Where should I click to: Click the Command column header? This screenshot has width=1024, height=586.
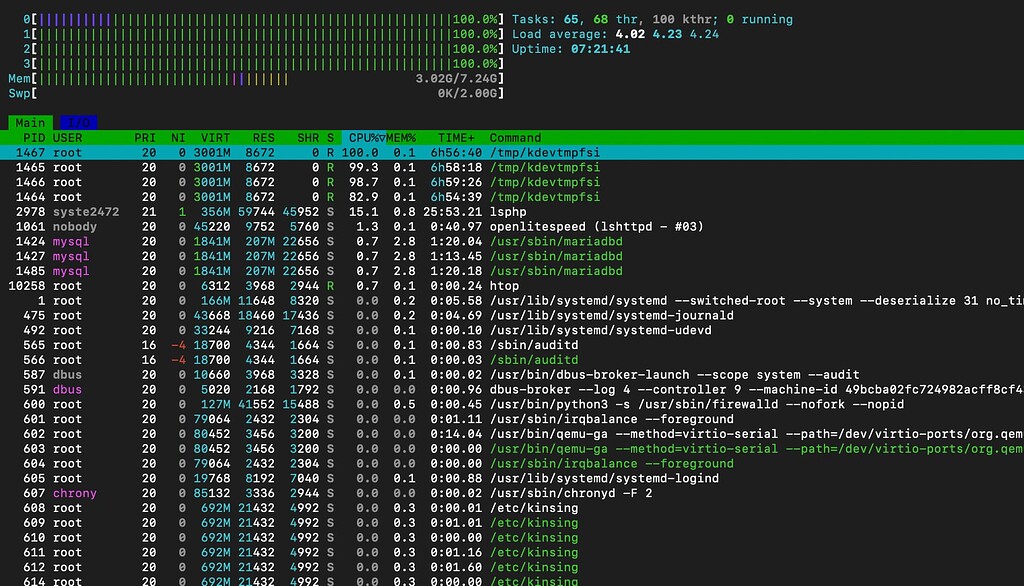pos(515,138)
